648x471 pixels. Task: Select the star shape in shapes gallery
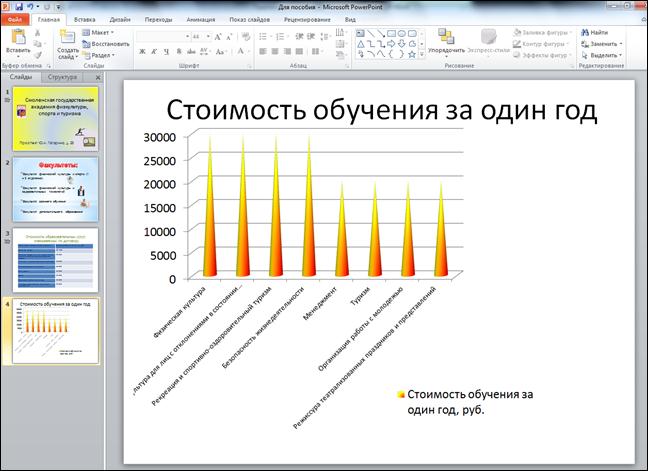412,54
